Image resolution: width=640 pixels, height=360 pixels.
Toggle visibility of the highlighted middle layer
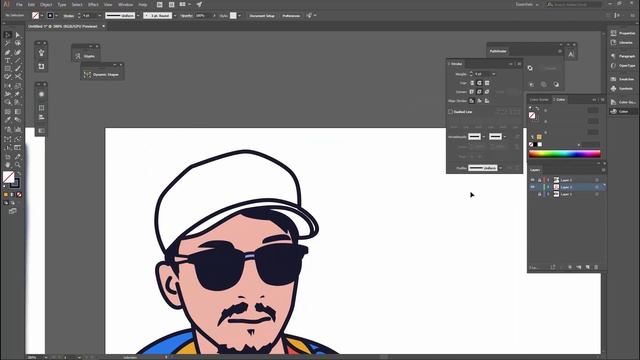click(x=532, y=187)
